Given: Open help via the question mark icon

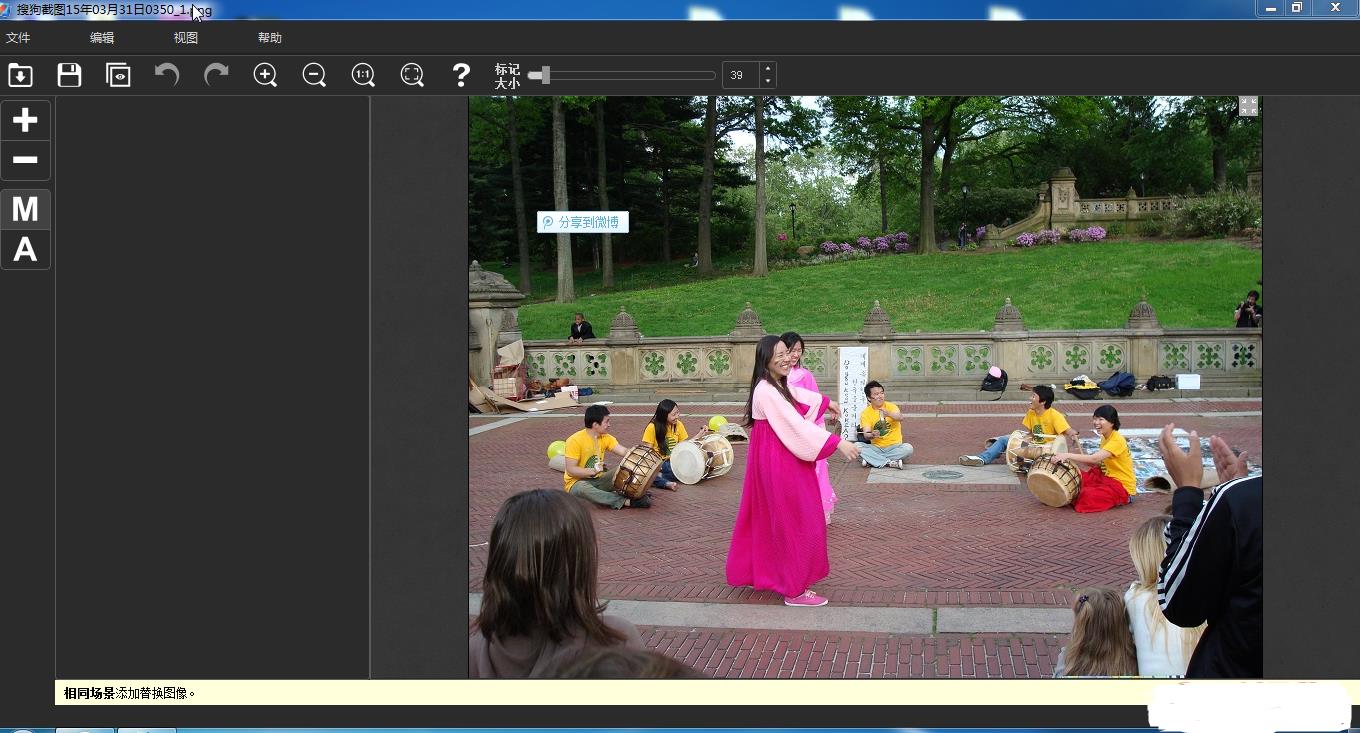Looking at the screenshot, I should pyautogui.click(x=461, y=75).
